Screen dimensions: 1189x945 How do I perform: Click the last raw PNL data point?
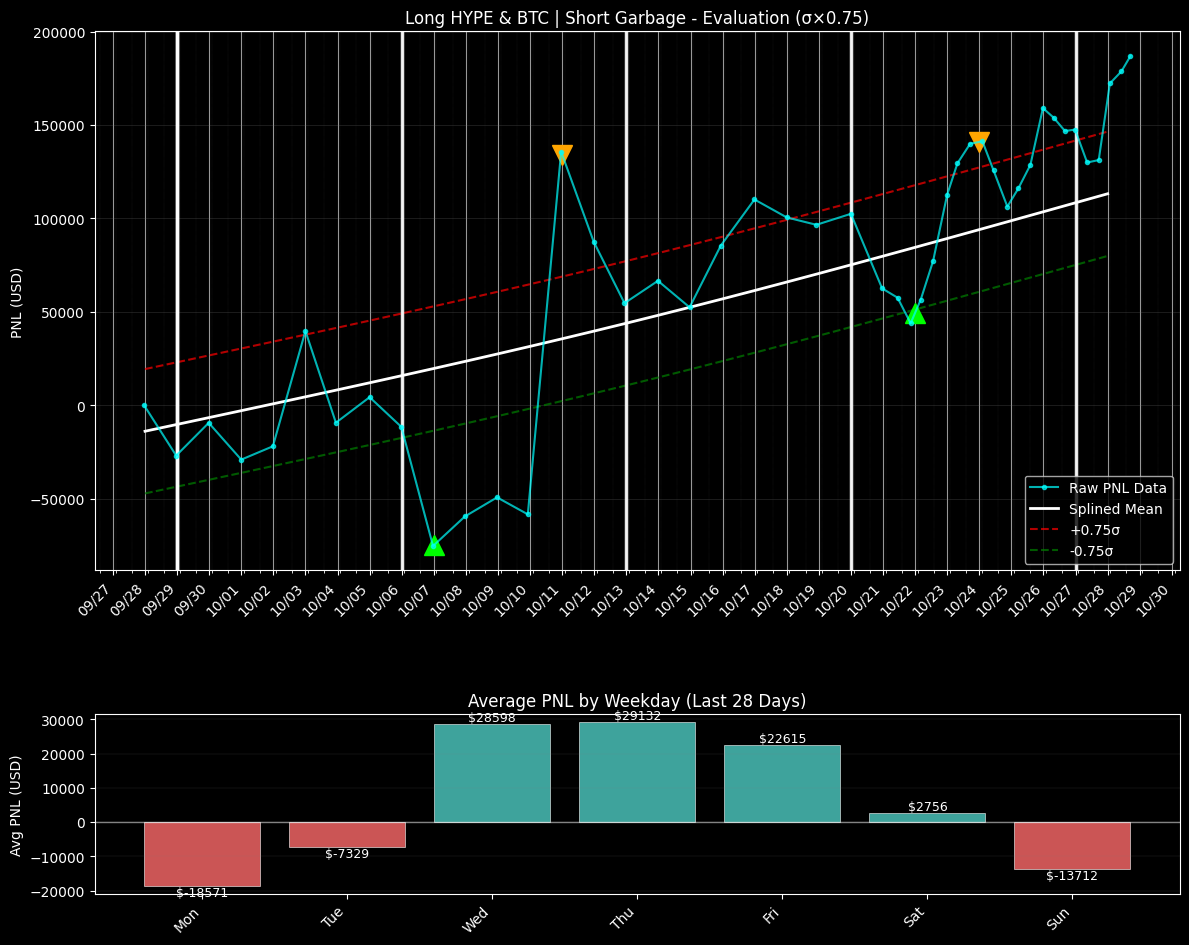click(x=1130, y=57)
